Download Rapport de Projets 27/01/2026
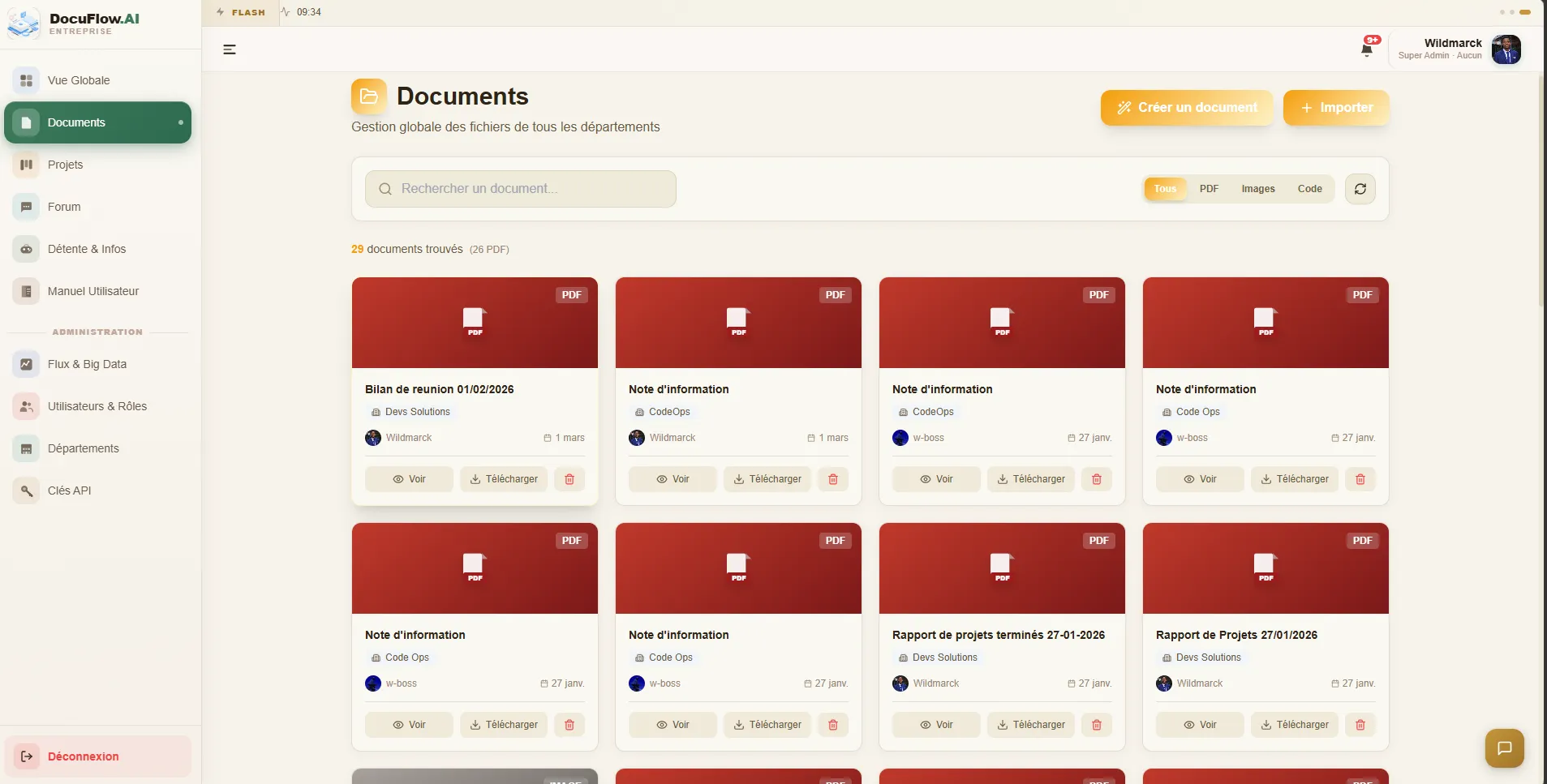Viewport: 1547px width, 784px height. tap(1295, 725)
